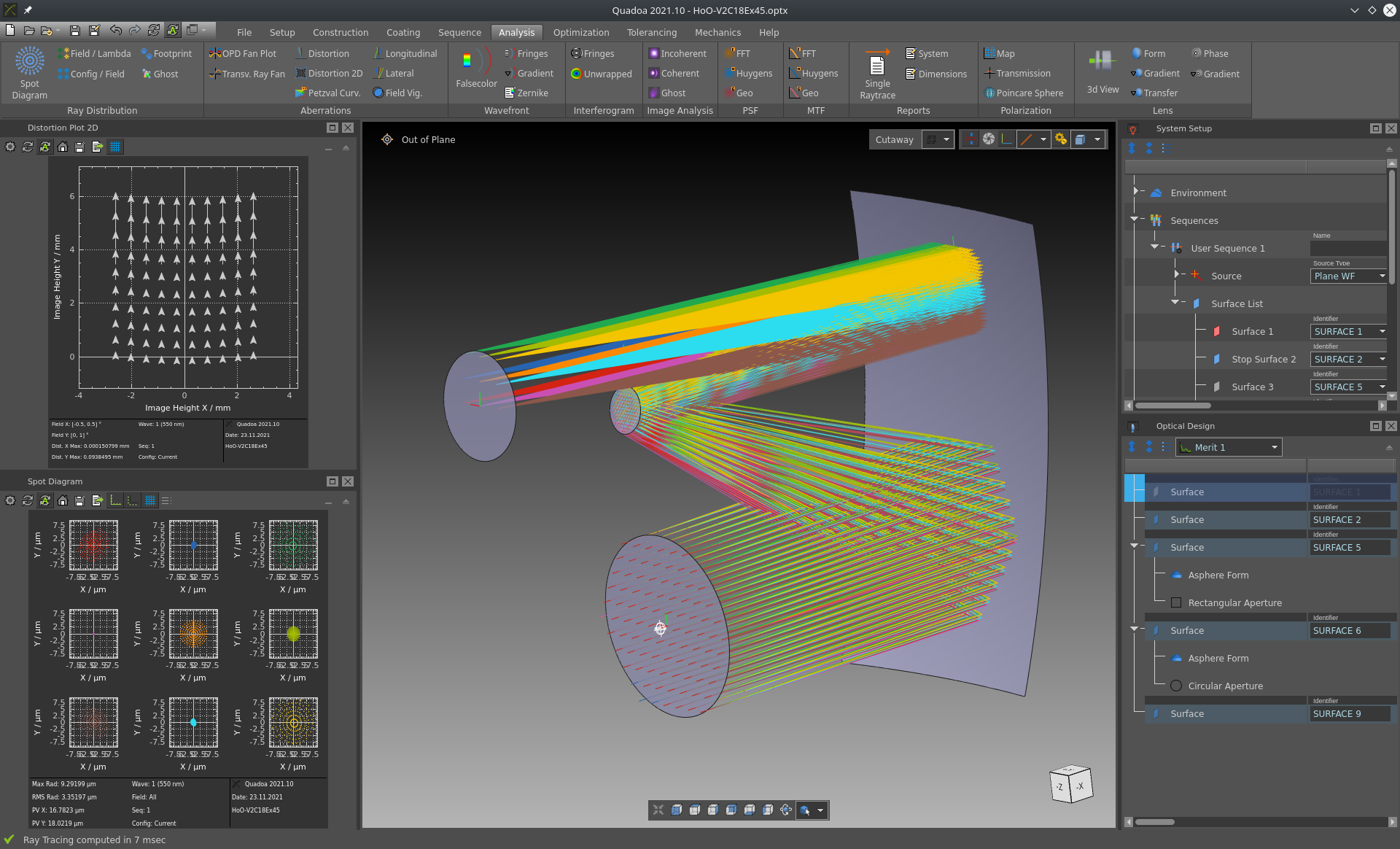Image resolution: width=1400 pixels, height=849 pixels.
Task: Switch to the Tolerancing tab
Action: pos(652,32)
